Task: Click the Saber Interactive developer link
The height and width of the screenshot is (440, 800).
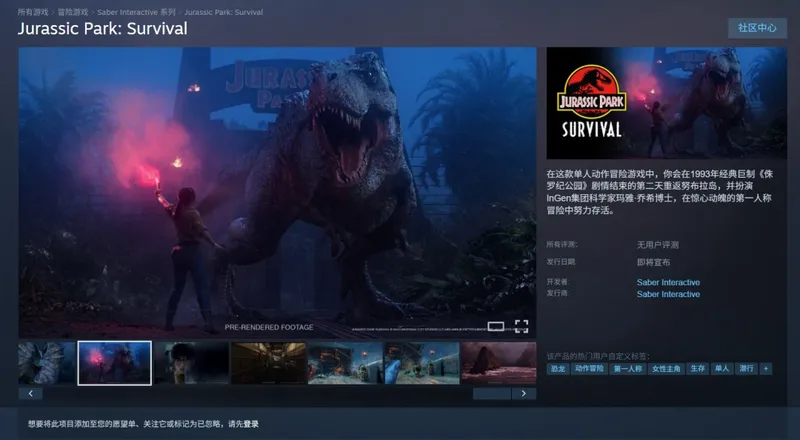Action: [668, 282]
